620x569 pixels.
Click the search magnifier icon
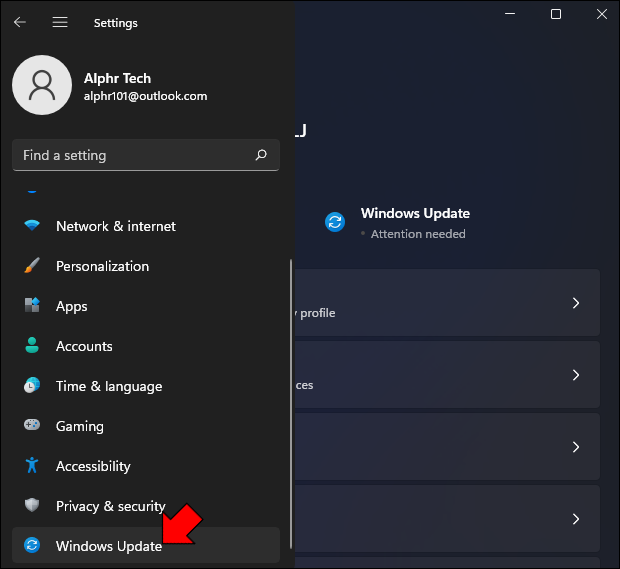pyautogui.click(x=261, y=155)
